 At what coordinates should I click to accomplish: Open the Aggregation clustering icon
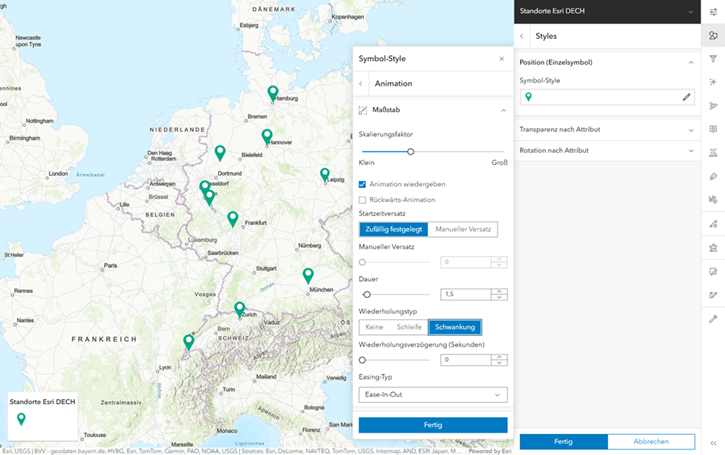(713, 106)
